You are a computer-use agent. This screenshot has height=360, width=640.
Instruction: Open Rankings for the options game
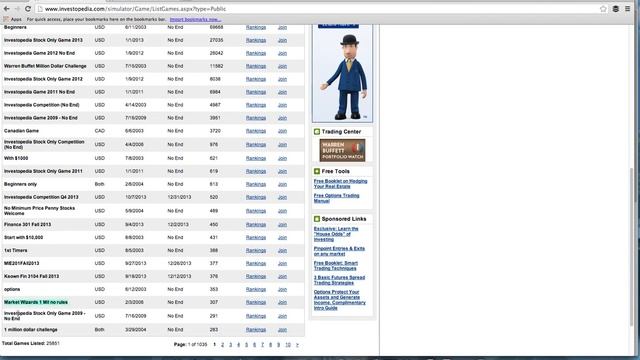[x=256, y=289]
